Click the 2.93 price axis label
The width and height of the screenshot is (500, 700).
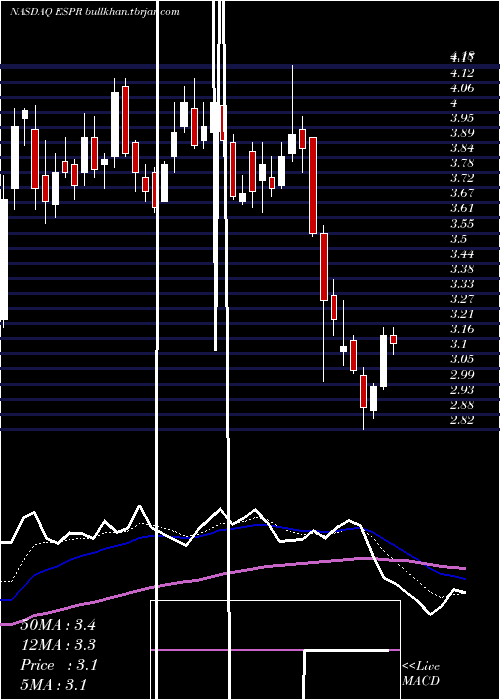coord(462,389)
